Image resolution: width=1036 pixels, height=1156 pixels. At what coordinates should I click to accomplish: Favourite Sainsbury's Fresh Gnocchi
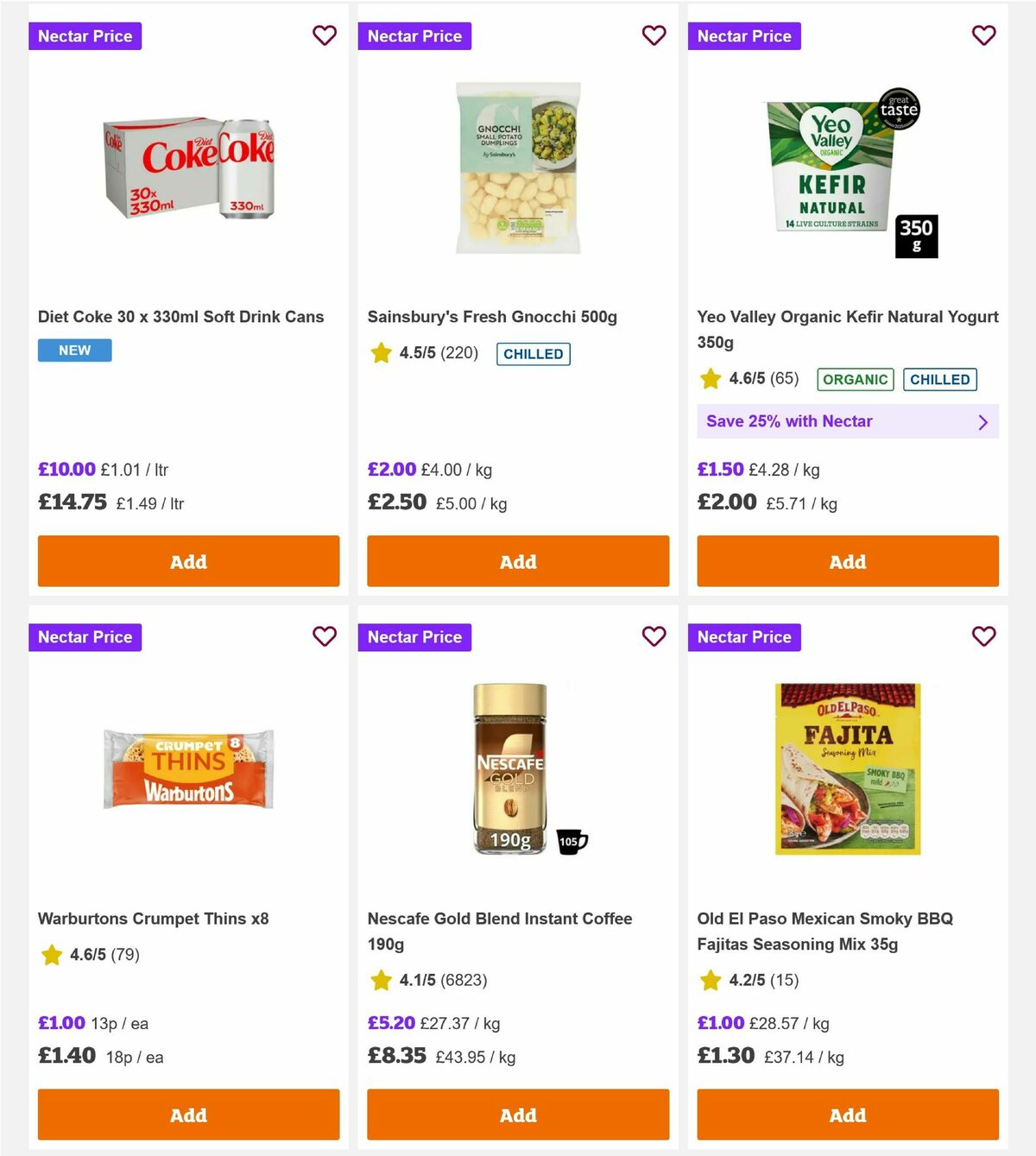[654, 35]
